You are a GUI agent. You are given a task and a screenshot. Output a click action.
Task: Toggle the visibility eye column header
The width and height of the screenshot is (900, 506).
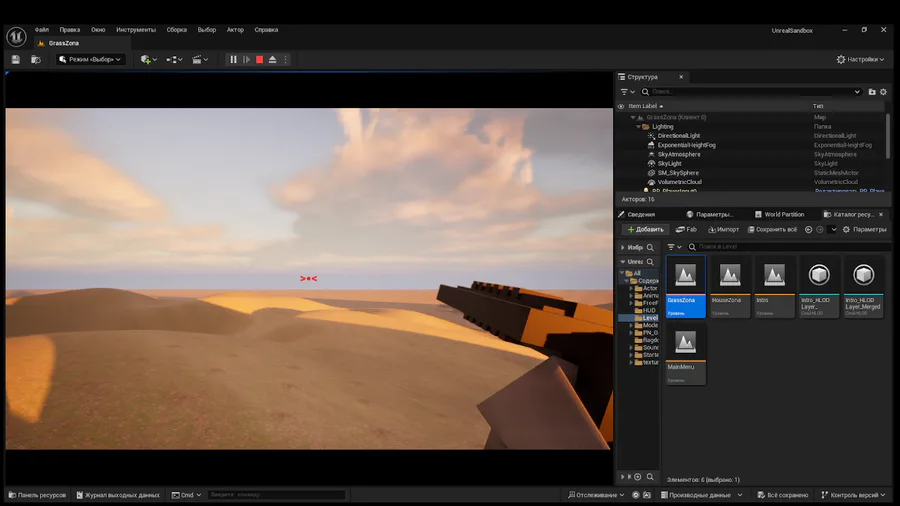pos(620,106)
